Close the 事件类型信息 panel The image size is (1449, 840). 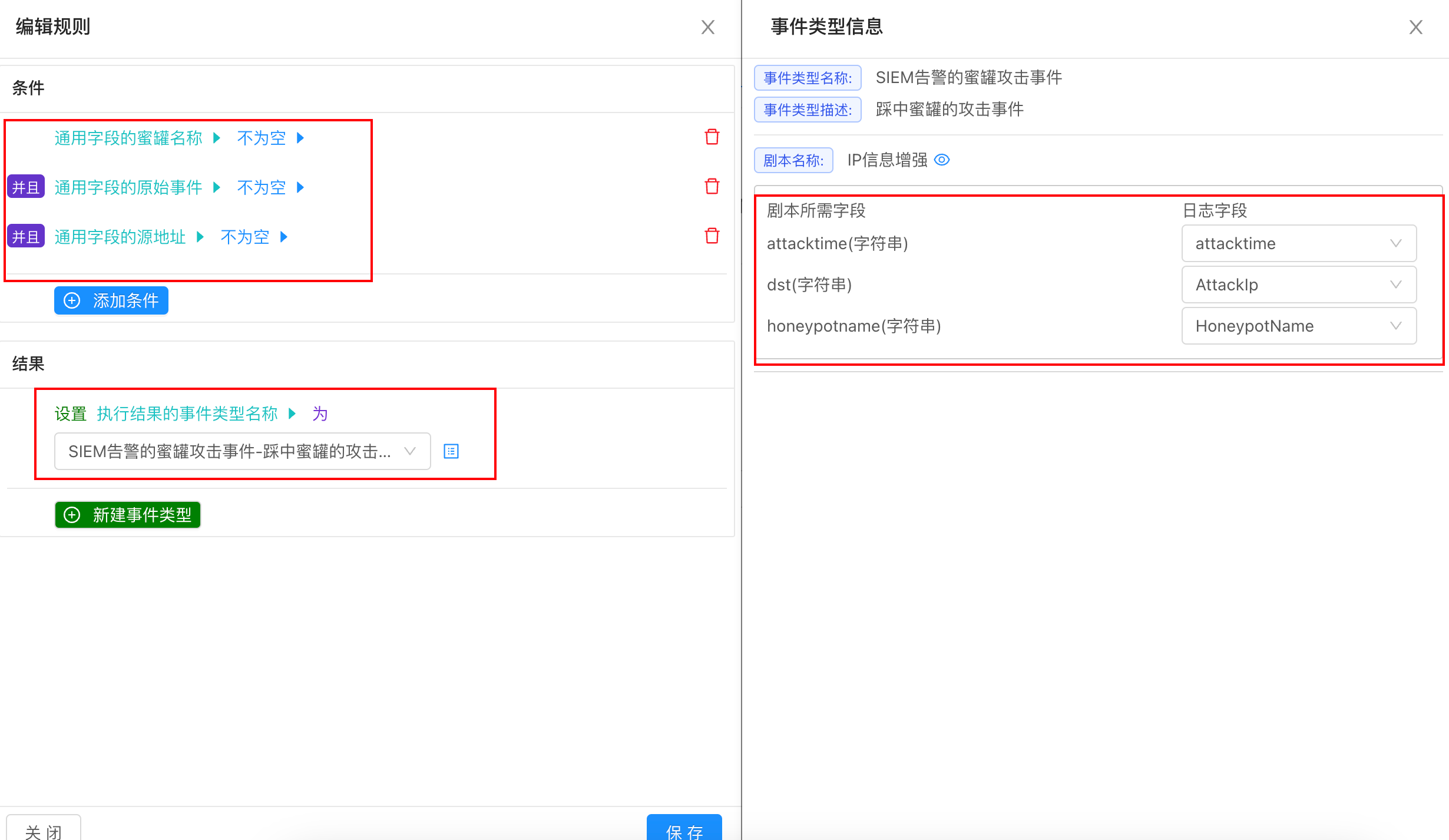pos(1415,27)
